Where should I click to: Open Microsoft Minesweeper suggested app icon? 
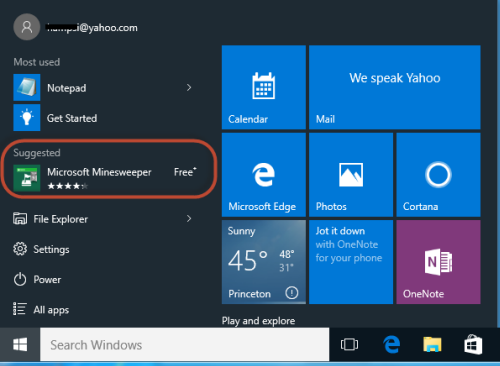pos(27,178)
